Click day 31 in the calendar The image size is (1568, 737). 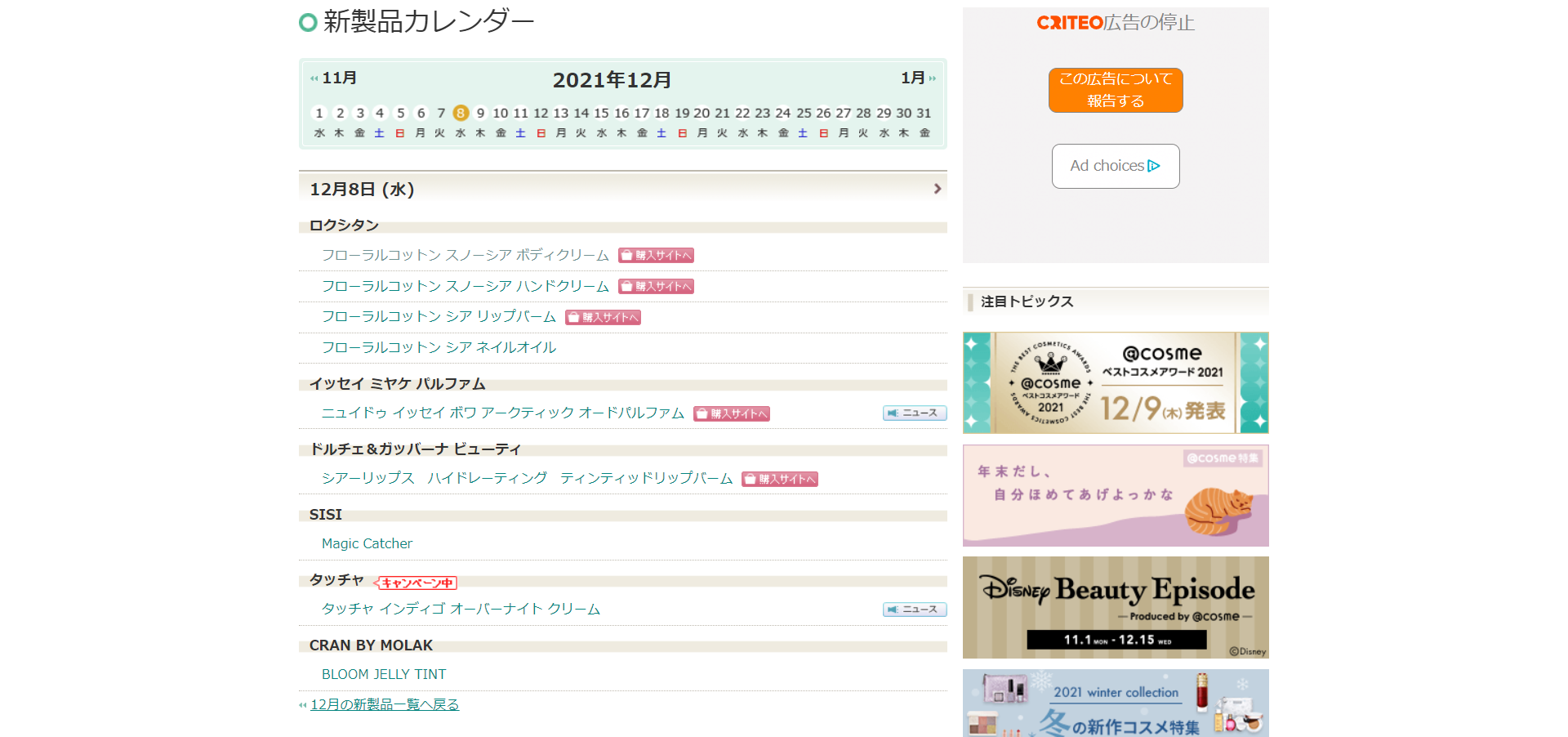(x=924, y=113)
